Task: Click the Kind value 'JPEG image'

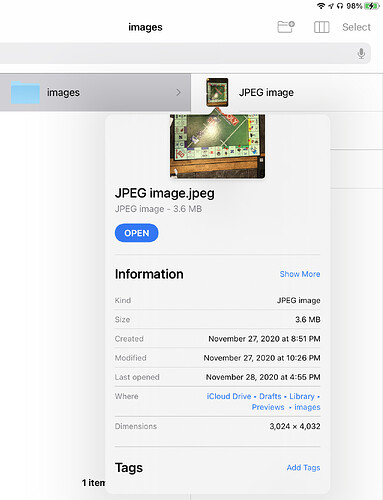Action: coord(299,300)
